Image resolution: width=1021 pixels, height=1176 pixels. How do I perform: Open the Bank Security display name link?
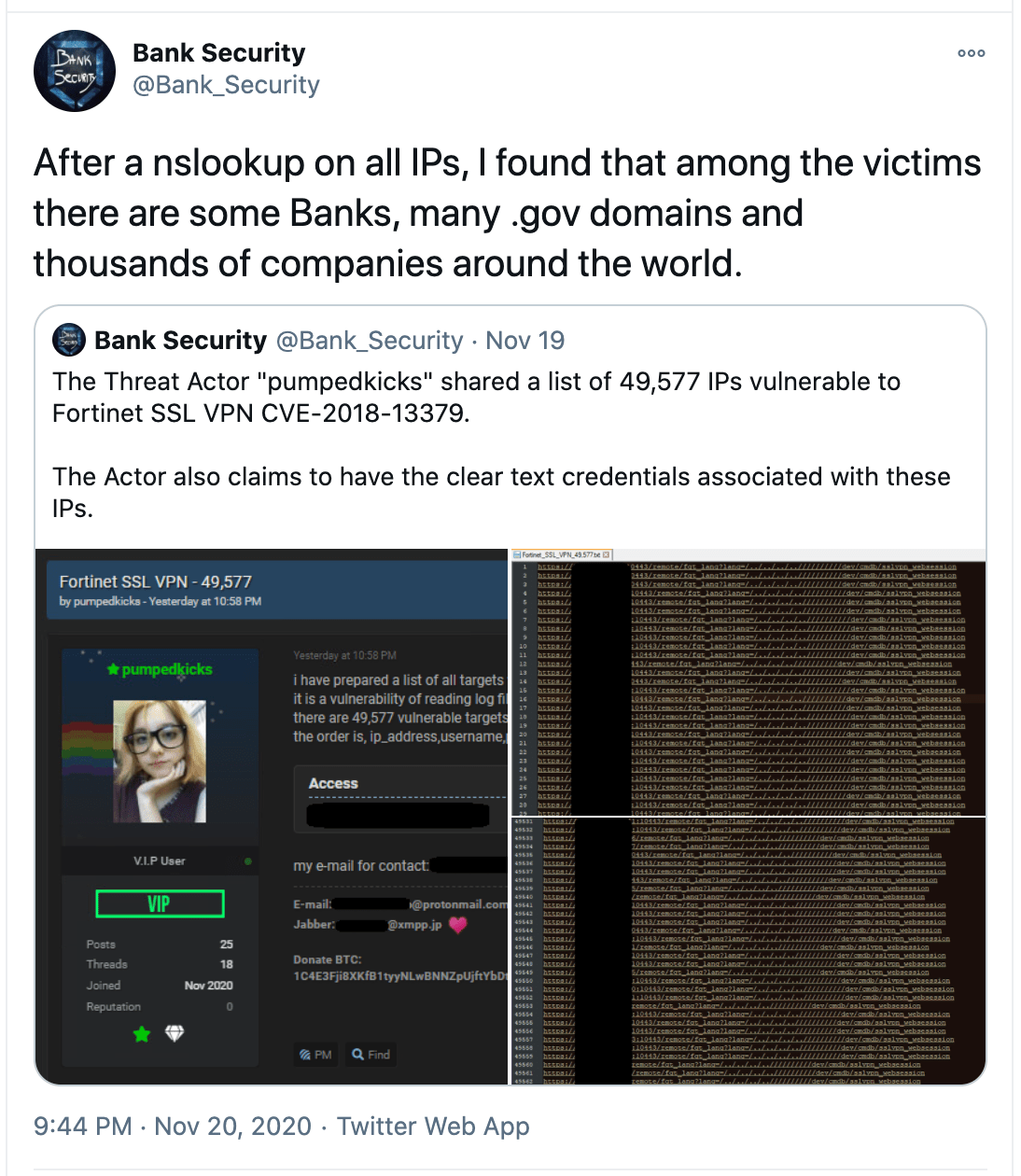(219, 53)
